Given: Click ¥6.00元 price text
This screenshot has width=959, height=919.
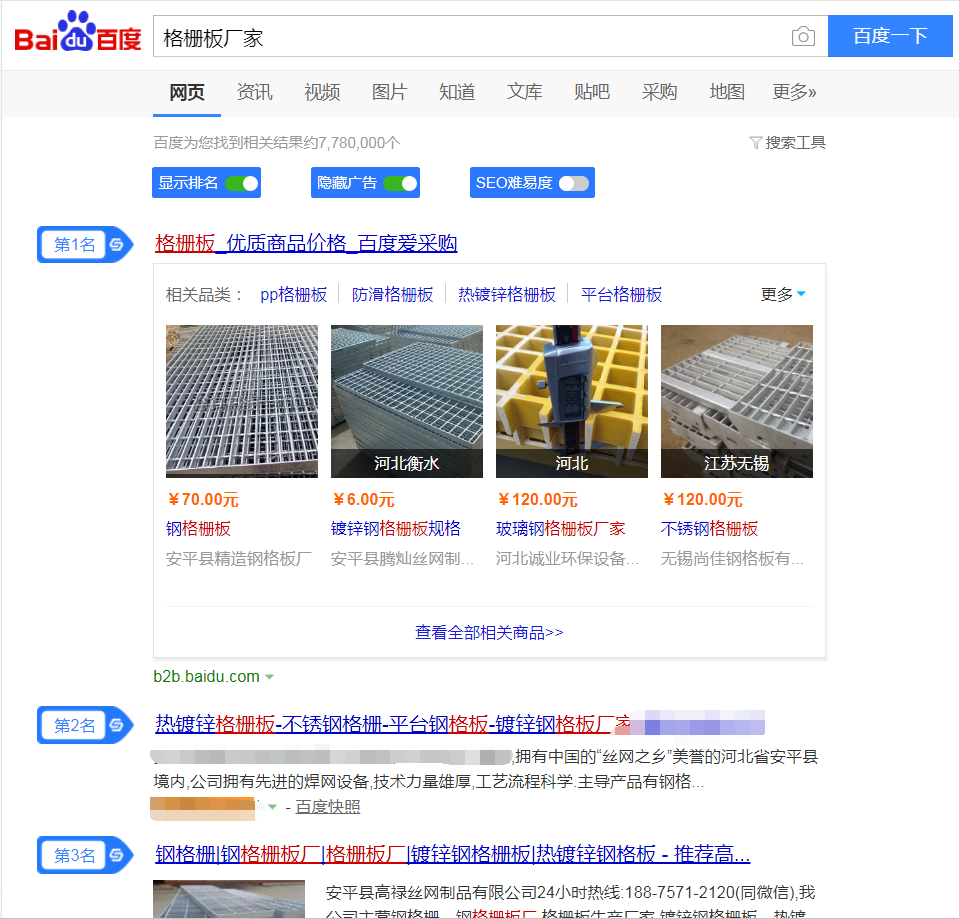Looking at the screenshot, I should pyautogui.click(x=363, y=500).
